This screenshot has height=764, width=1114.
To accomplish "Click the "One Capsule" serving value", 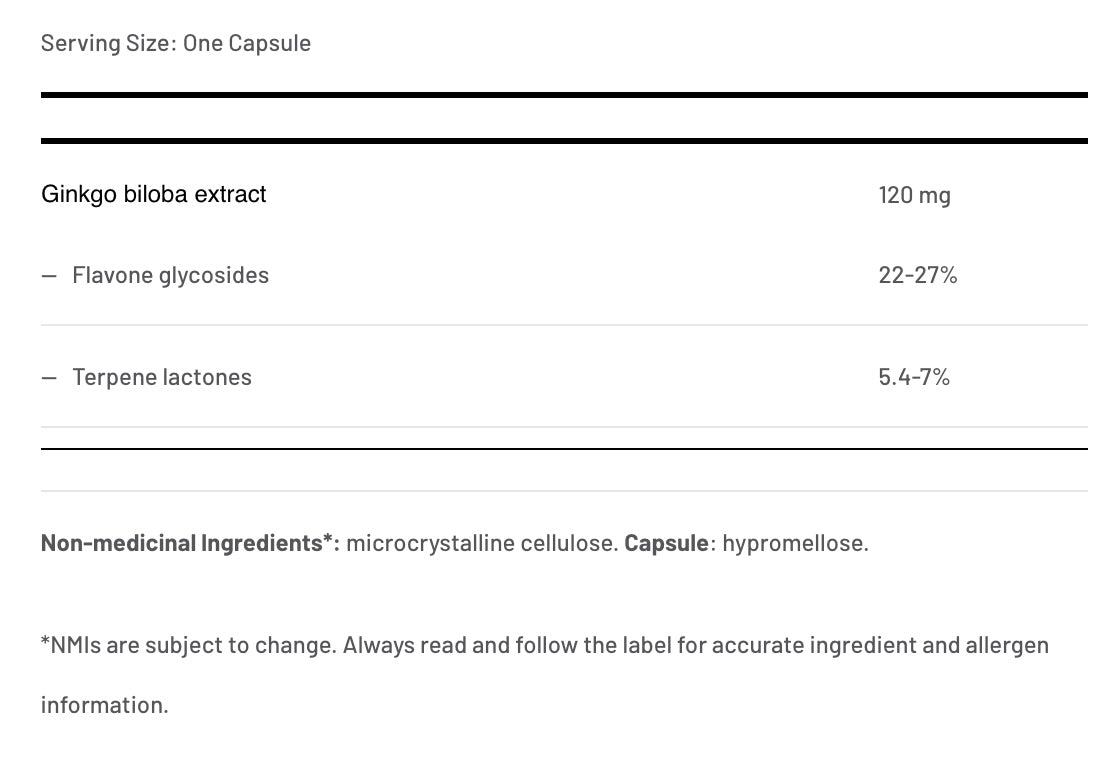I will pos(246,43).
